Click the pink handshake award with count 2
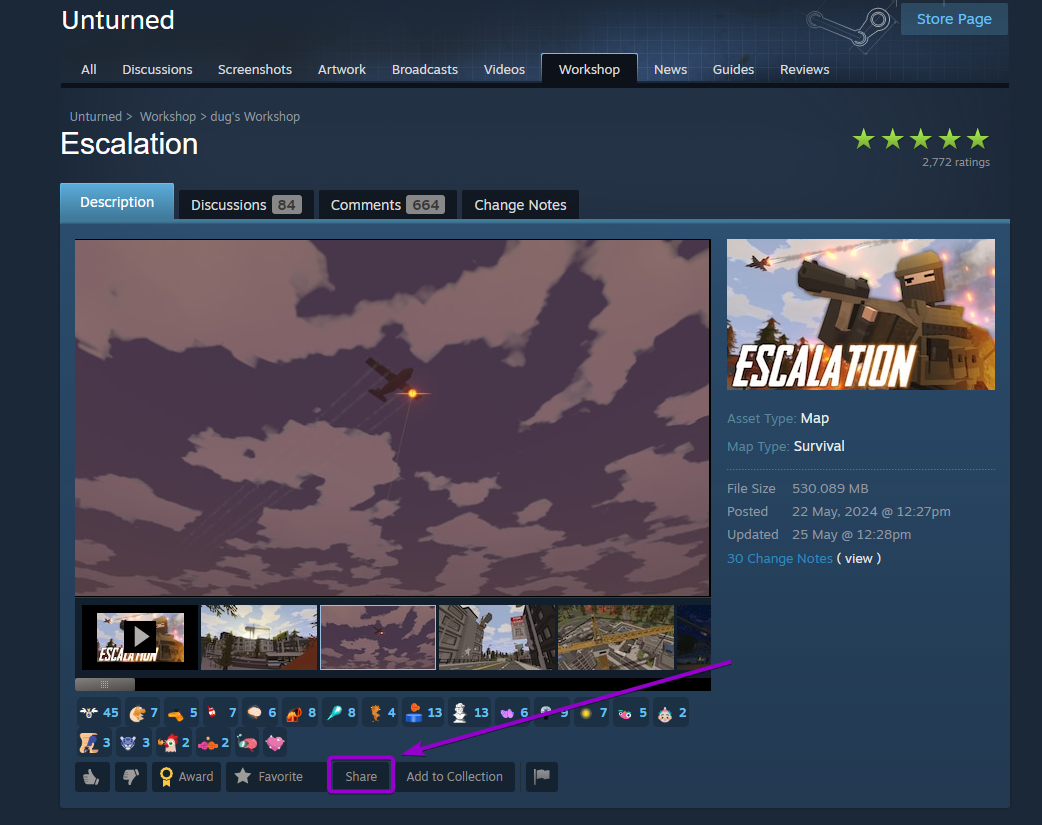Image resolution: width=1042 pixels, height=825 pixels. coord(213,742)
